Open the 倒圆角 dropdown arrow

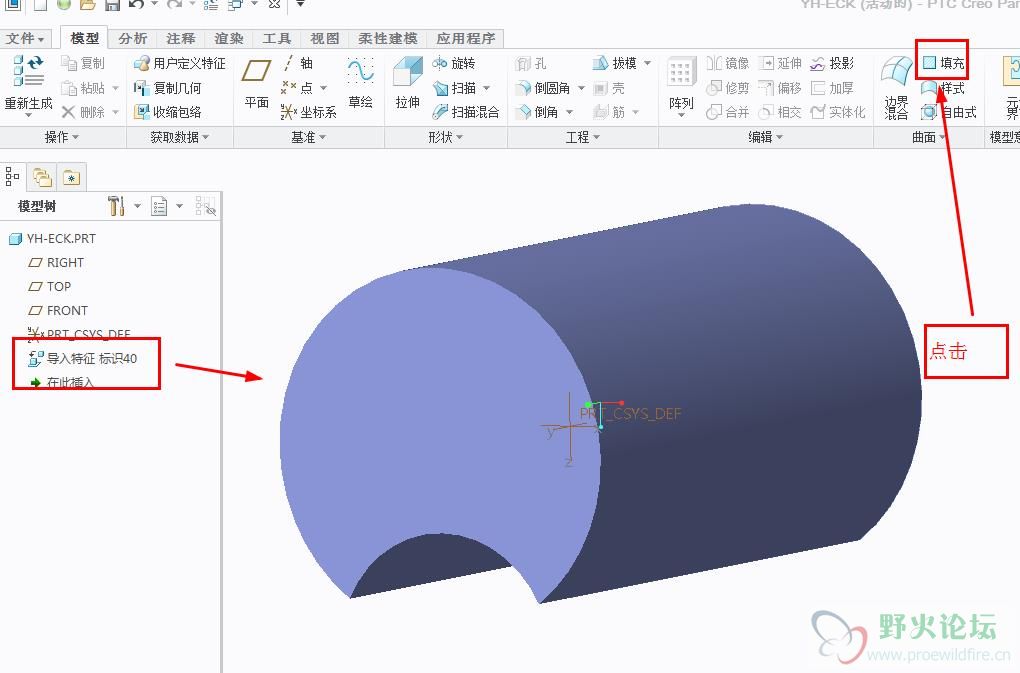pyautogui.click(x=582, y=88)
